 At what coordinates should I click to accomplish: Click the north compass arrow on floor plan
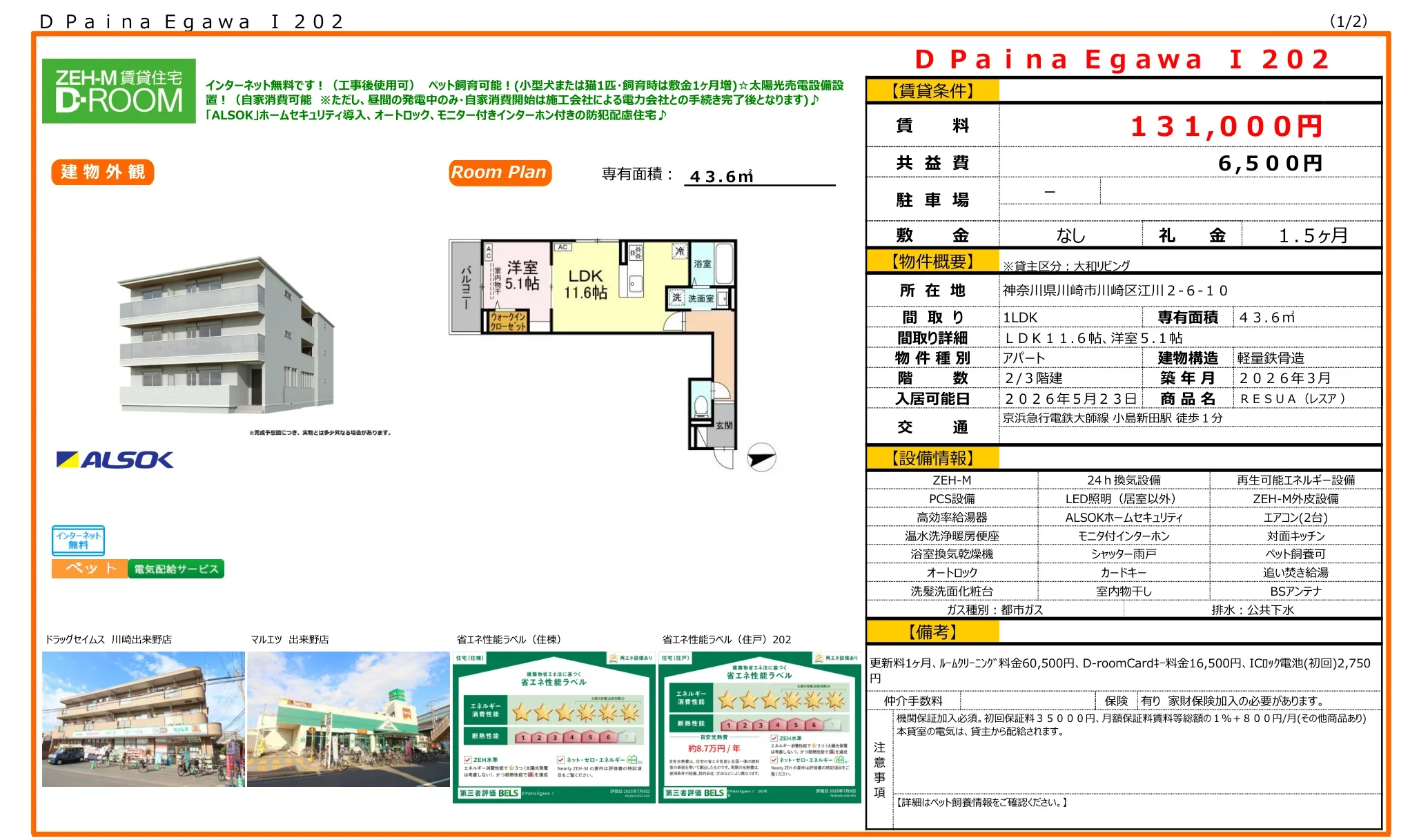(761, 458)
